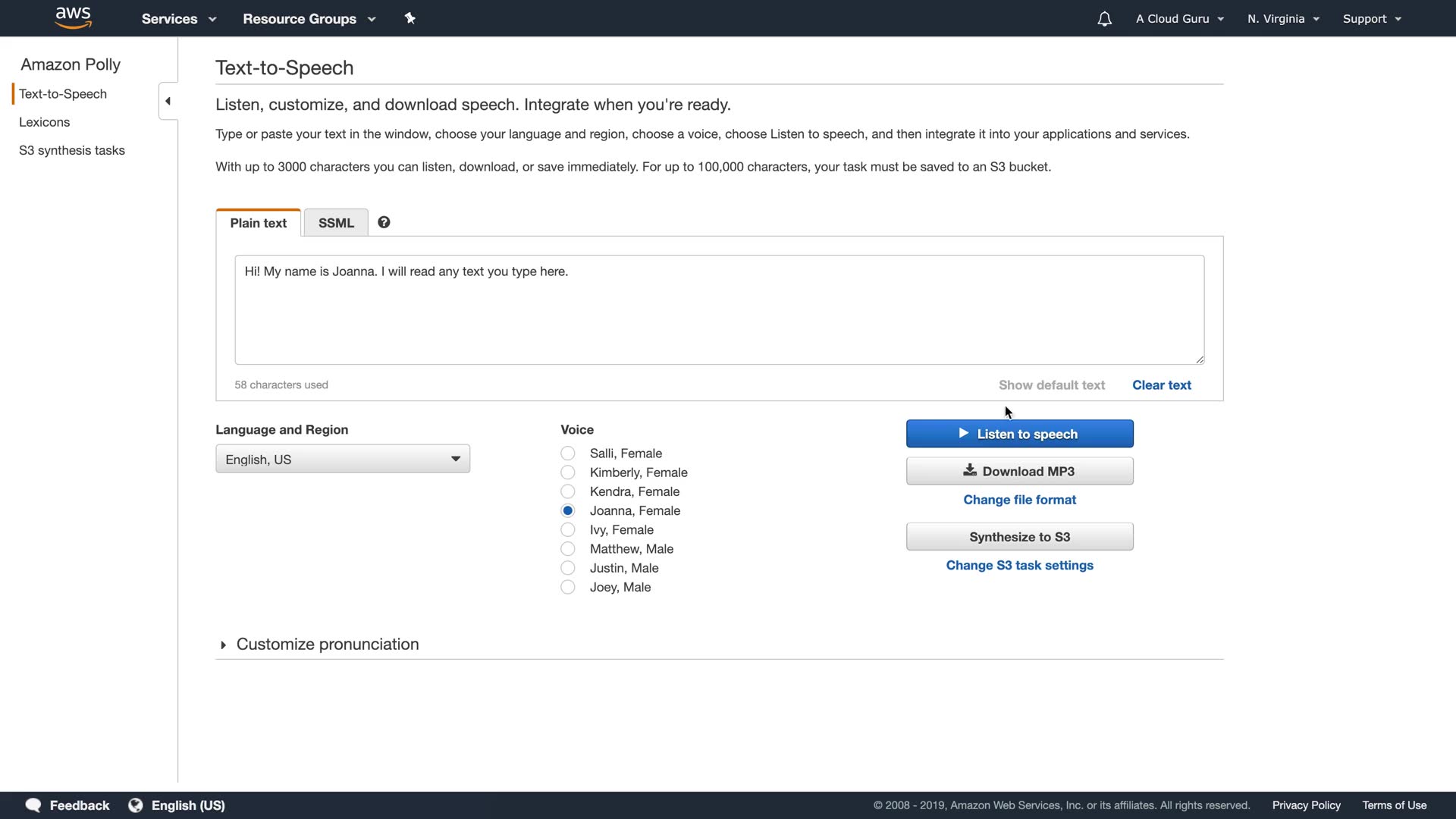Open the notifications bell
Image resolution: width=1456 pixels, height=819 pixels.
point(1104,19)
